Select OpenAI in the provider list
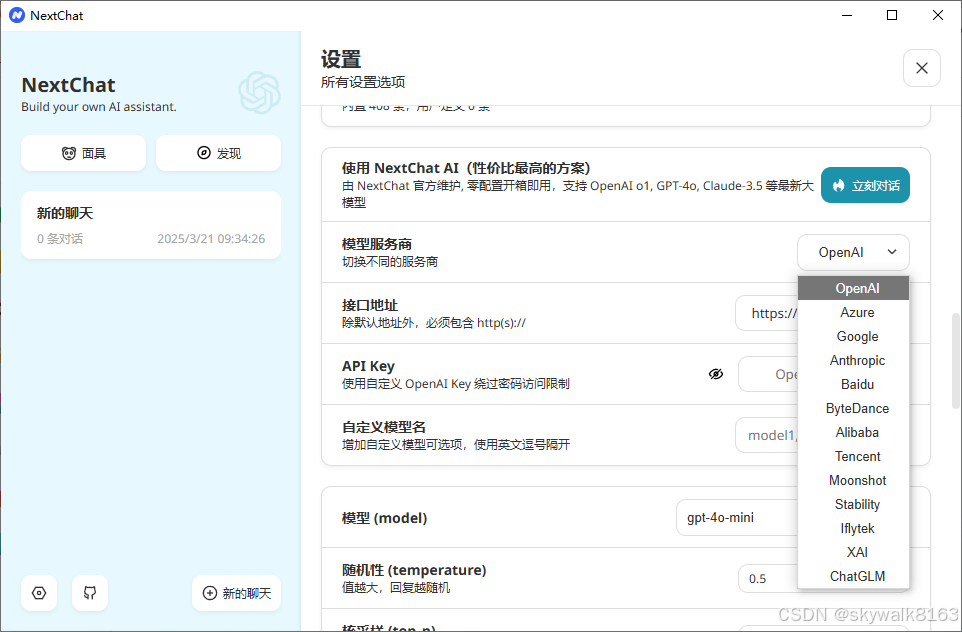Image resolution: width=962 pixels, height=632 pixels. [x=853, y=288]
